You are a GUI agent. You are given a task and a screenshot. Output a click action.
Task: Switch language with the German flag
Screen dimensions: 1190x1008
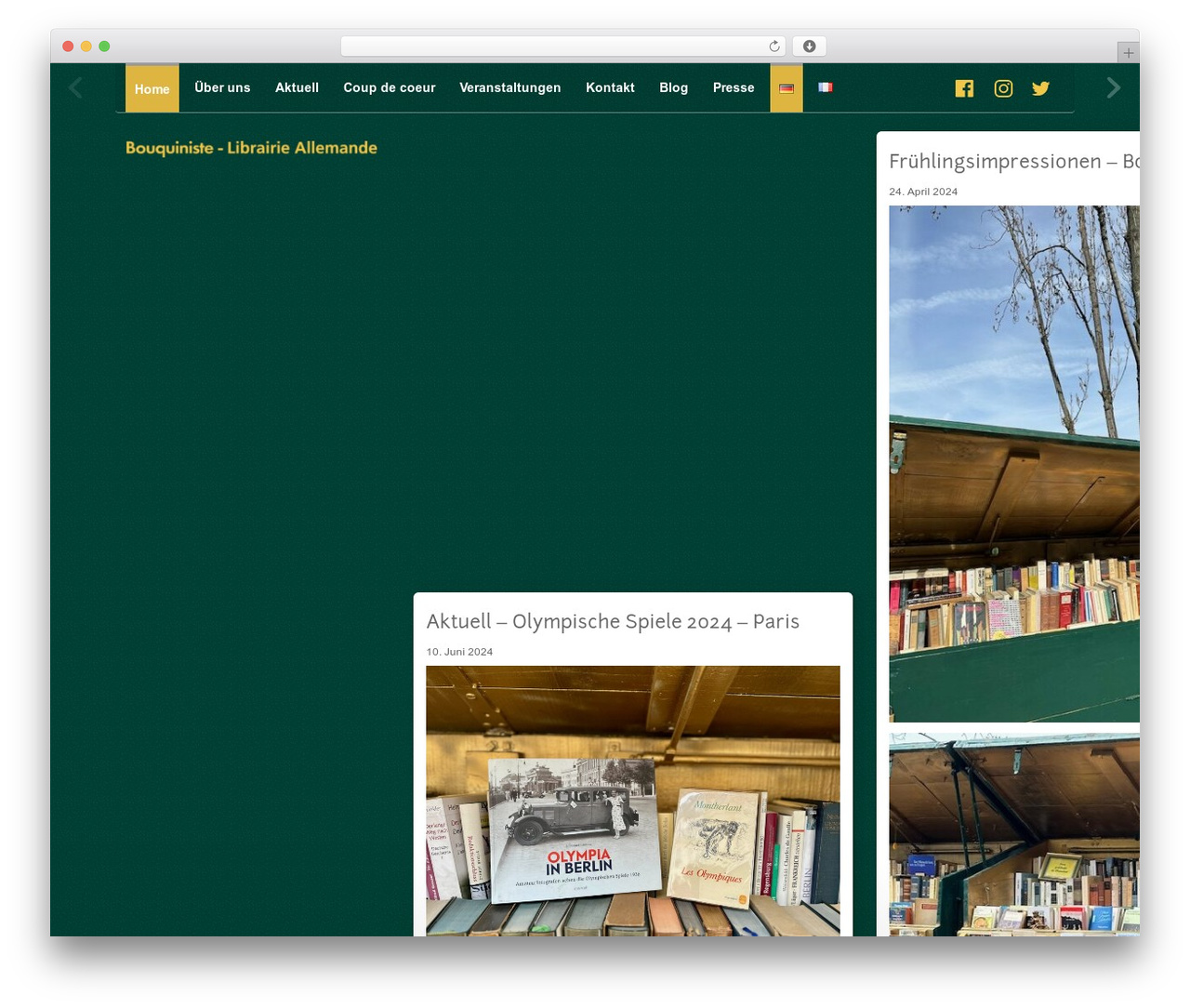point(787,88)
